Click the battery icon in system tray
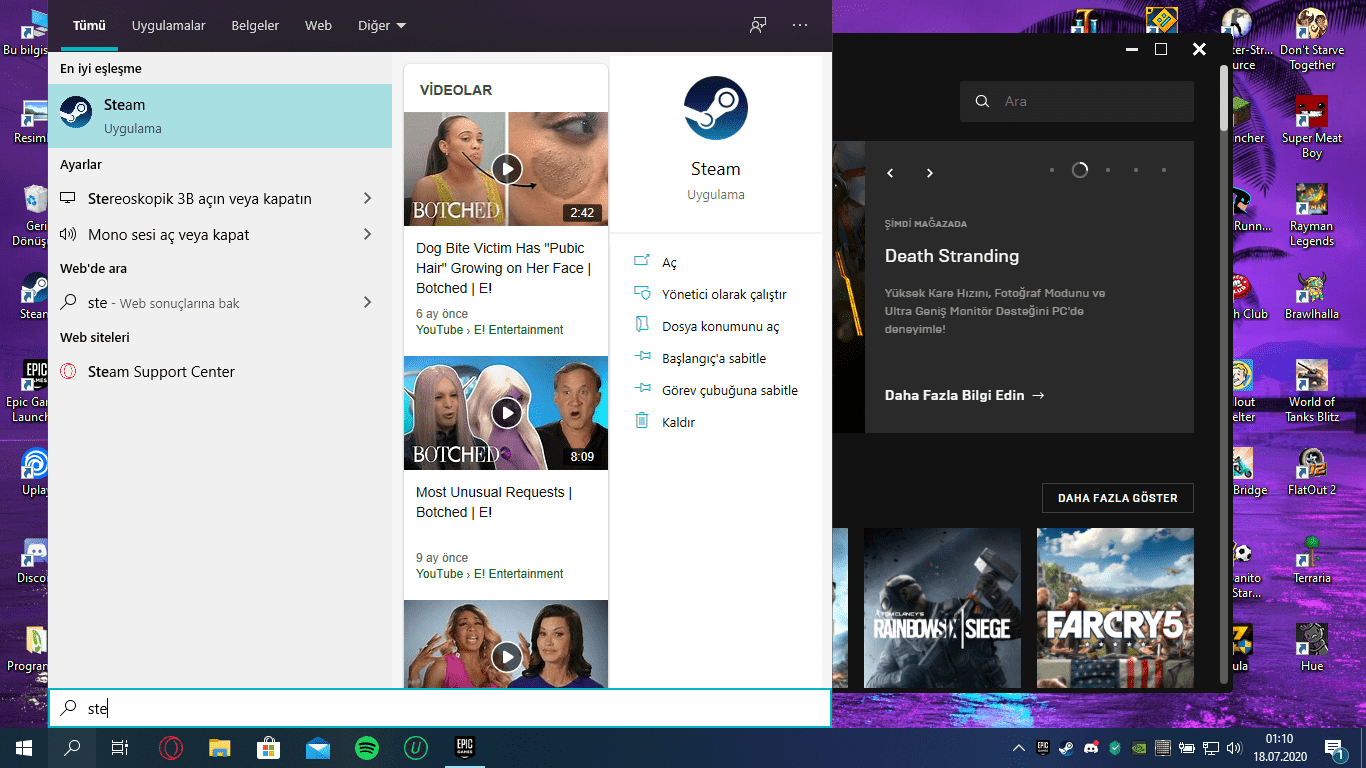Viewport: 1366px width, 768px height. [1186, 748]
